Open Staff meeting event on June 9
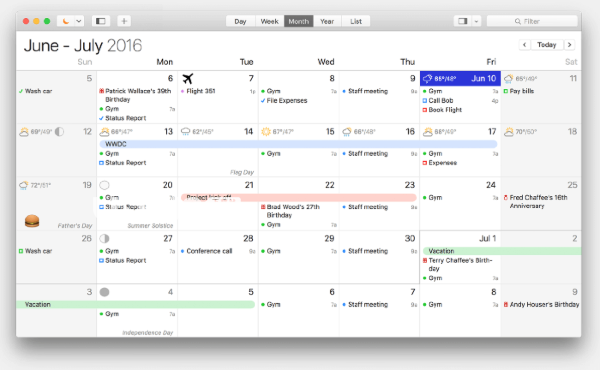 [379, 91]
